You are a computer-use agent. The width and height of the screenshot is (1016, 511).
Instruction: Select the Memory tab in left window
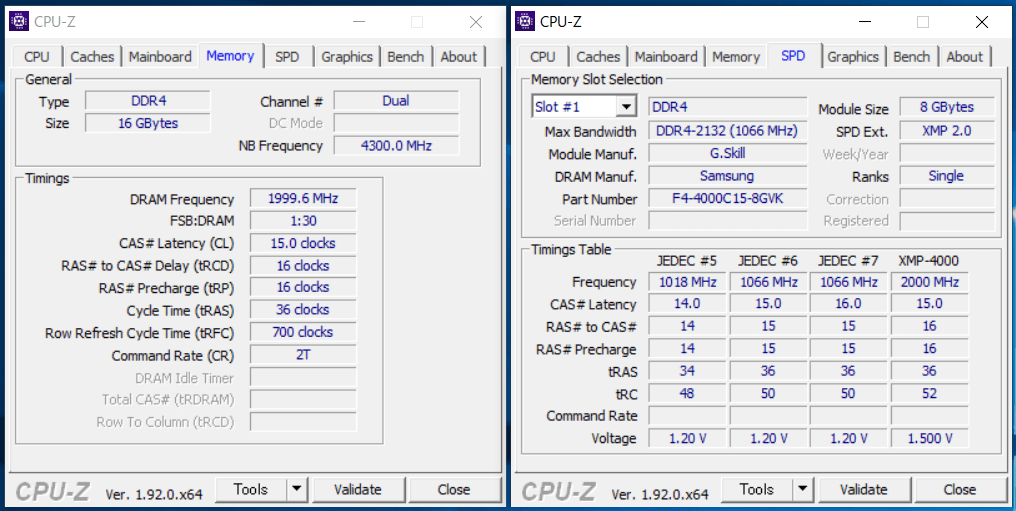[230, 56]
